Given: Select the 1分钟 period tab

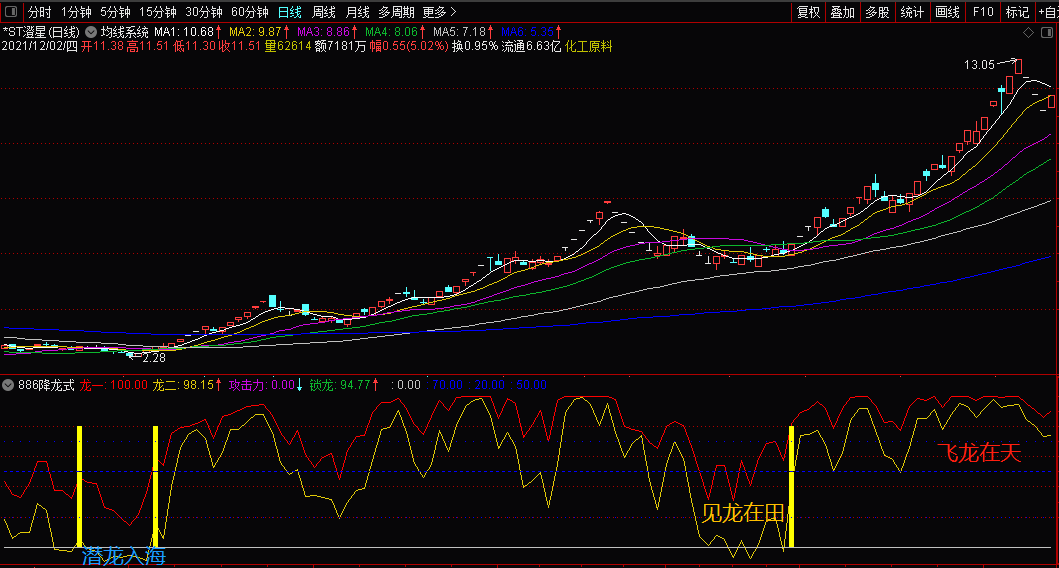Looking at the screenshot, I should [x=76, y=12].
